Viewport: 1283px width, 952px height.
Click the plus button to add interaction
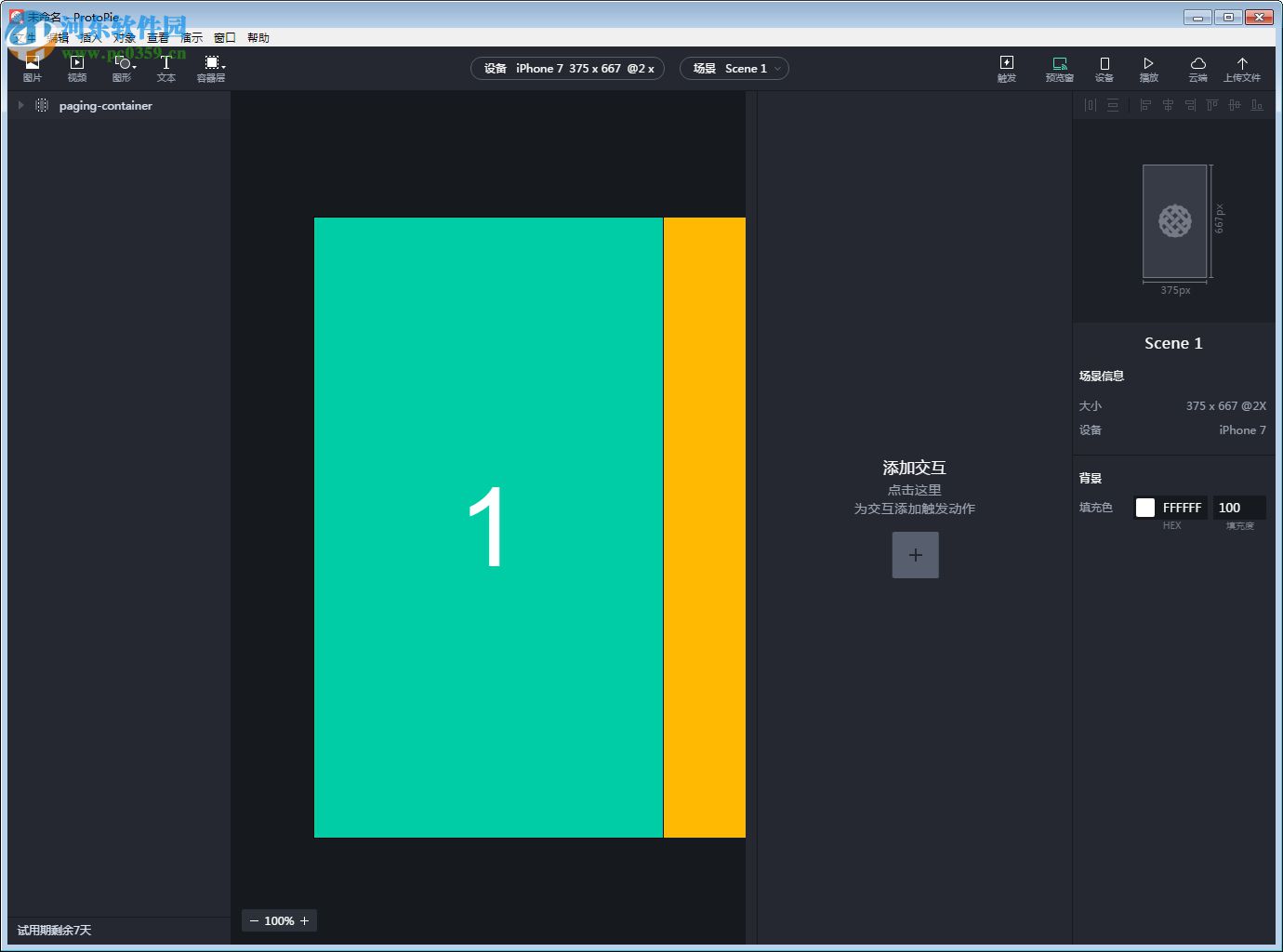tap(915, 554)
